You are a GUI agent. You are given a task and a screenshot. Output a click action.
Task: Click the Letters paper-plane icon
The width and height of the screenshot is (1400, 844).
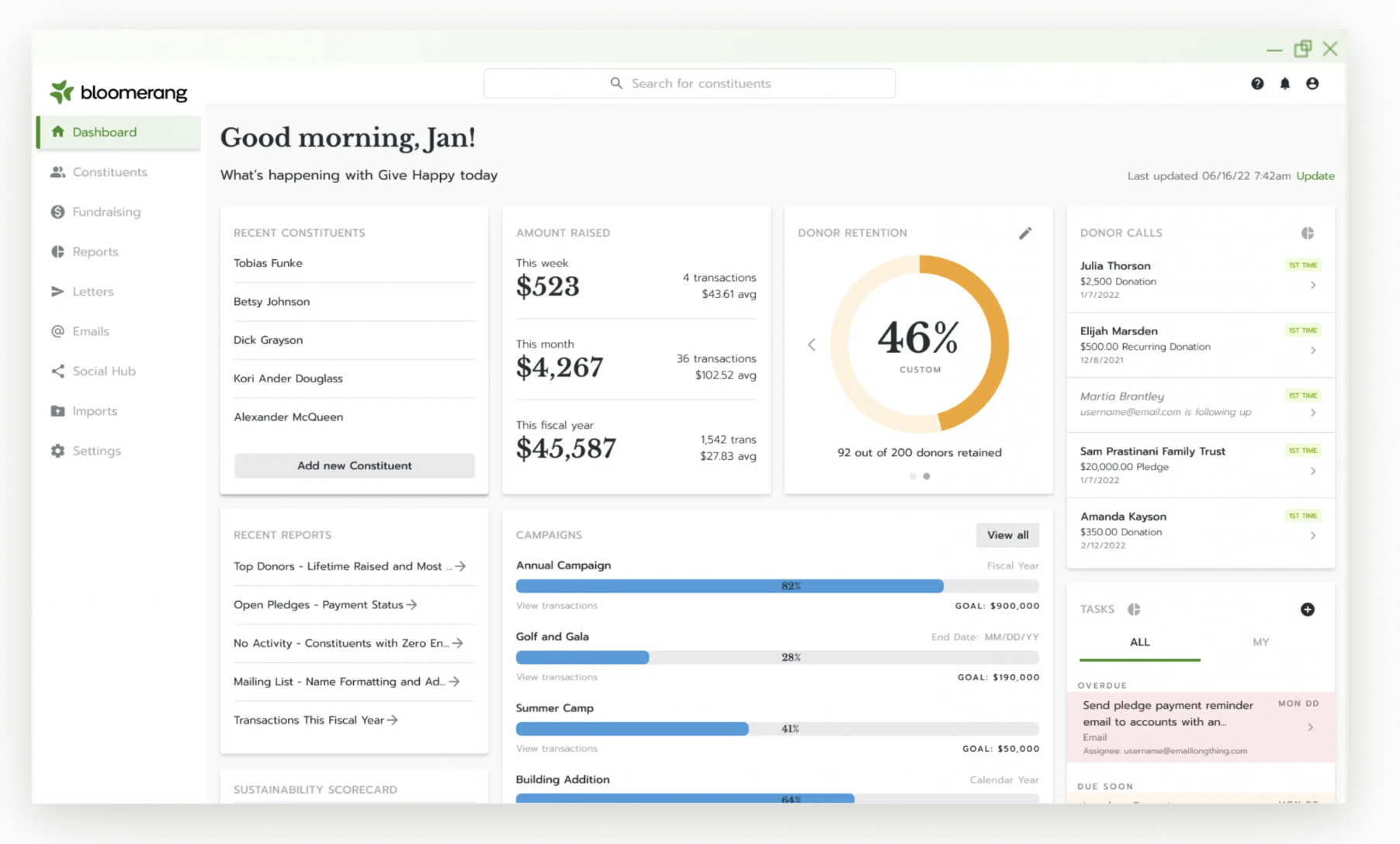[x=57, y=291]
